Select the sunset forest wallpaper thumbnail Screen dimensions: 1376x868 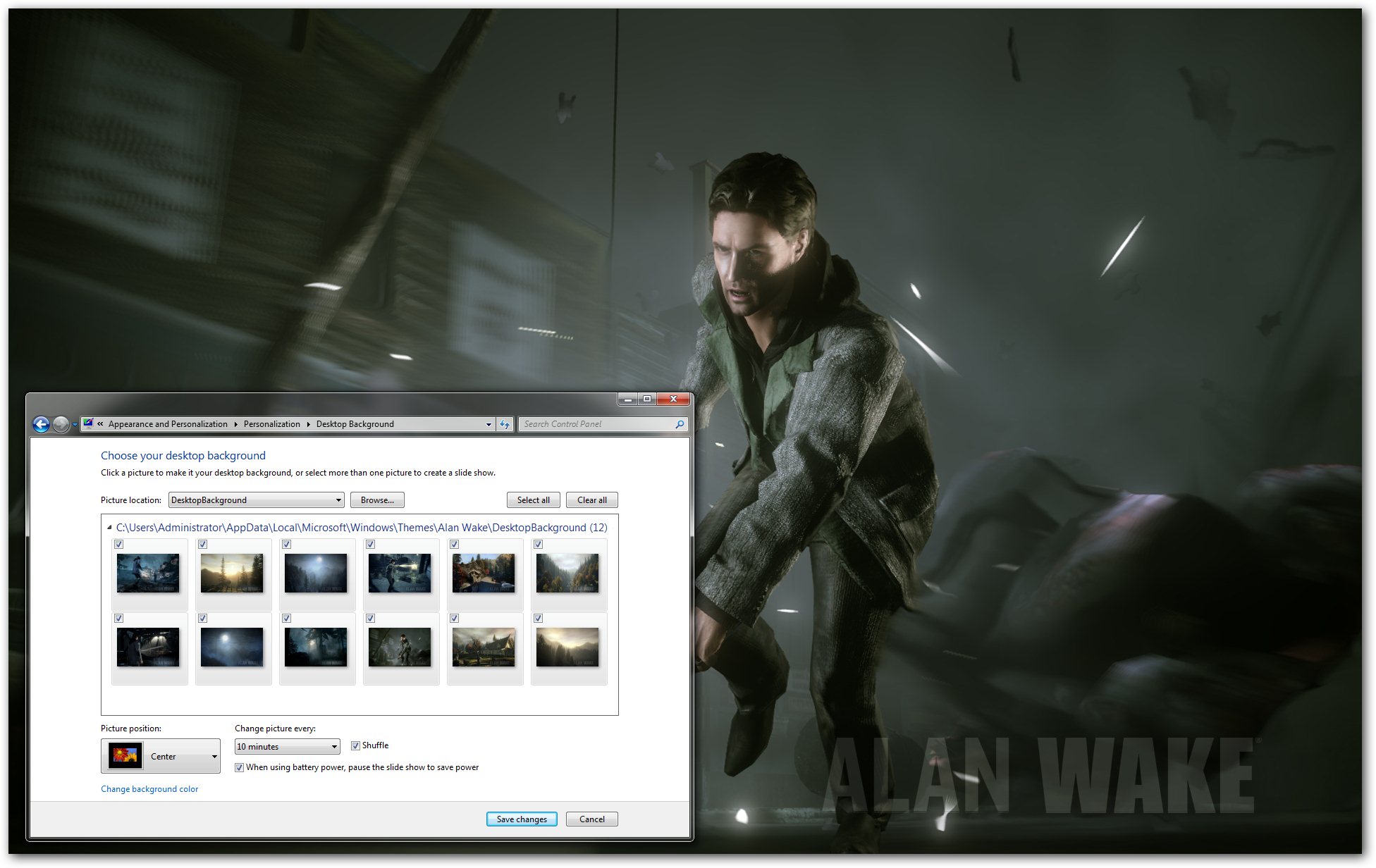232,573
